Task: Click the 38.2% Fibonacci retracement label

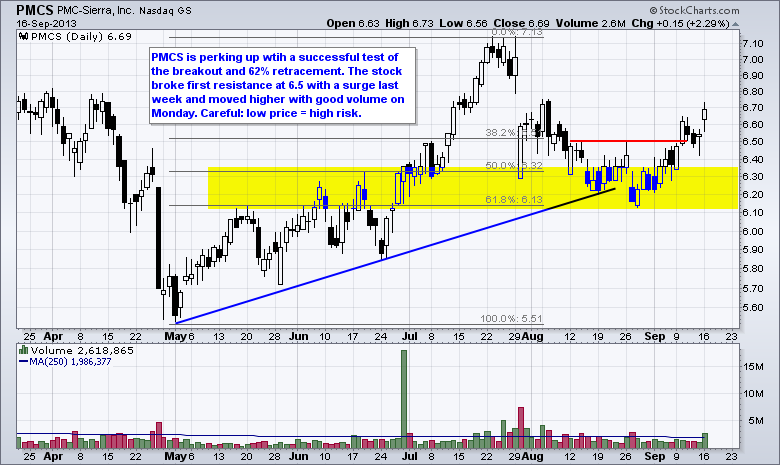Action: tap(512, 132)
